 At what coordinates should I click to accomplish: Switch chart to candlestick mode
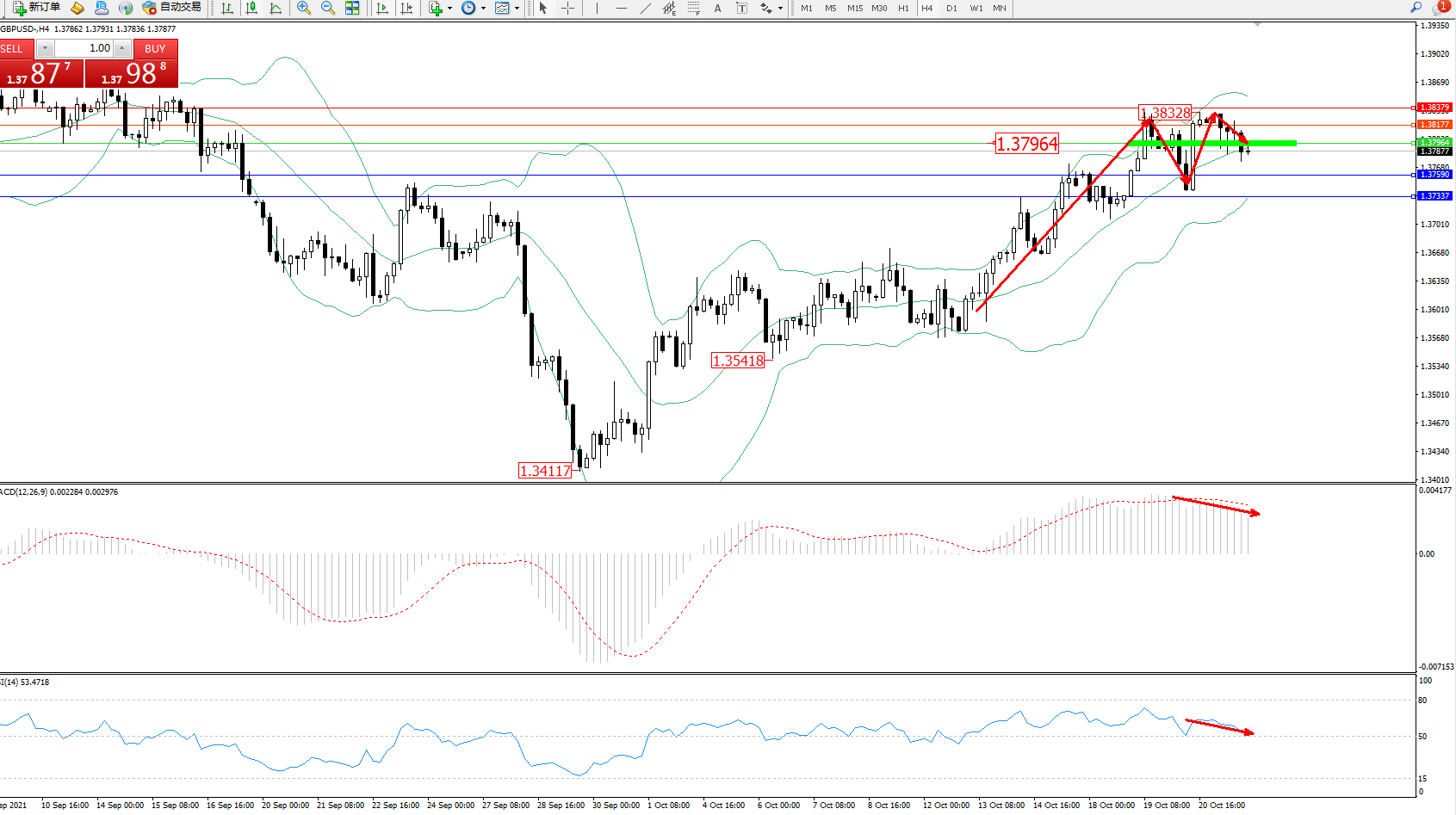[x=251, y=8]
